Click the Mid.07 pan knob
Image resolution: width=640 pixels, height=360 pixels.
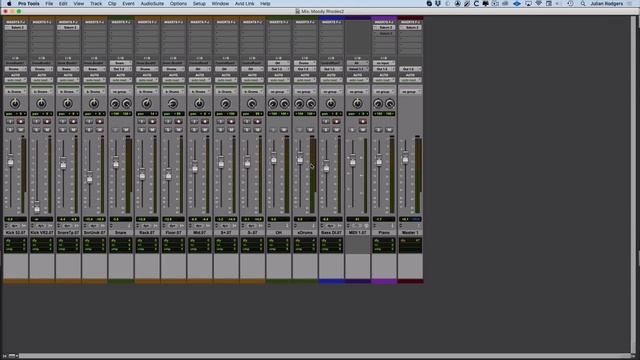(x=200, y=104)
